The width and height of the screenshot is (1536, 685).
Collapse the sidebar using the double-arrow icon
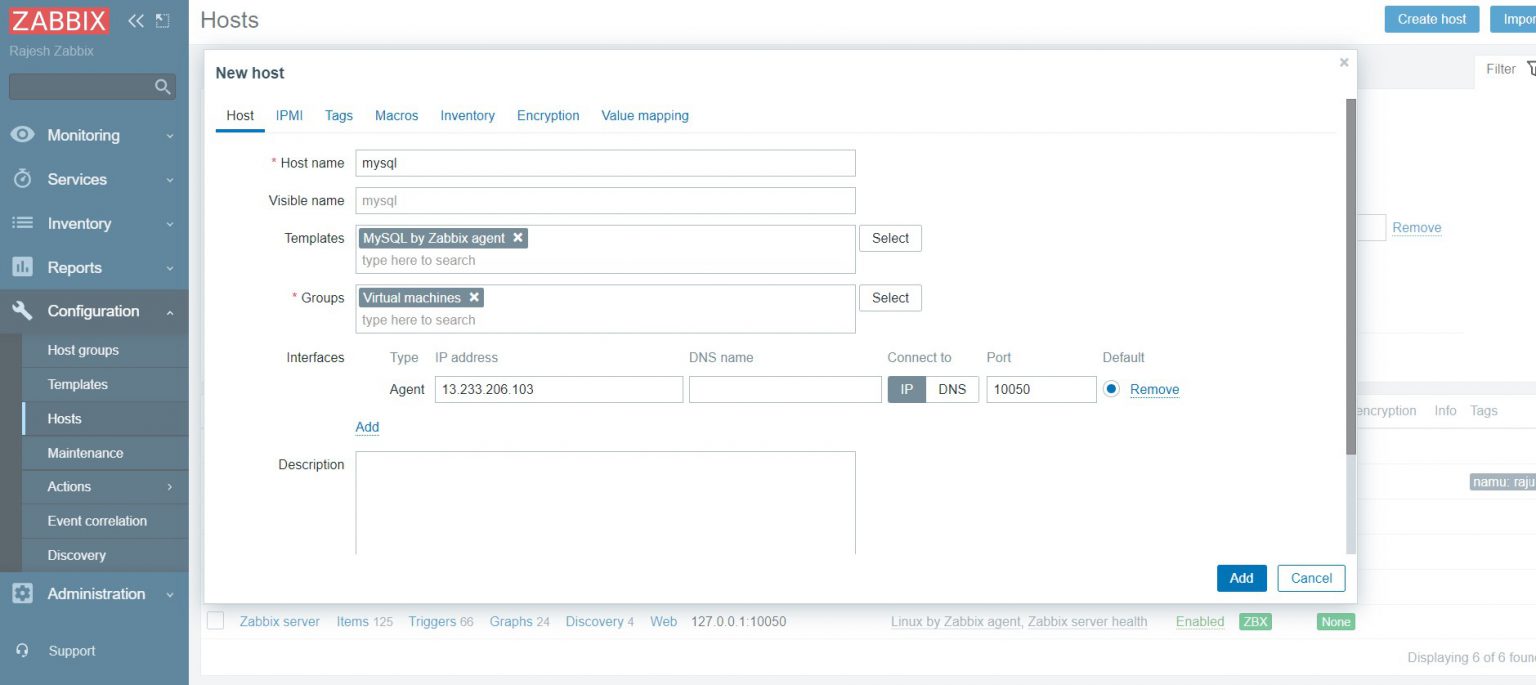point(136,21)
